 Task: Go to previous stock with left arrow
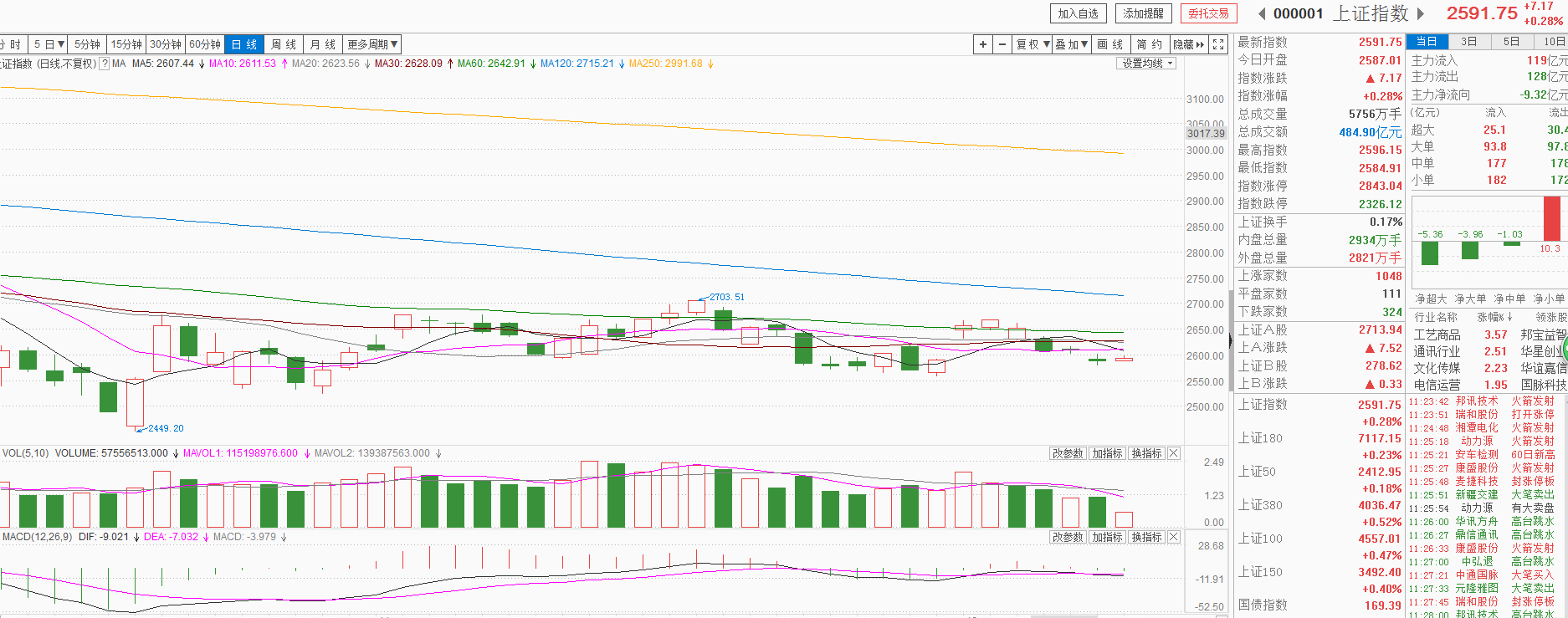point(1262,13)
